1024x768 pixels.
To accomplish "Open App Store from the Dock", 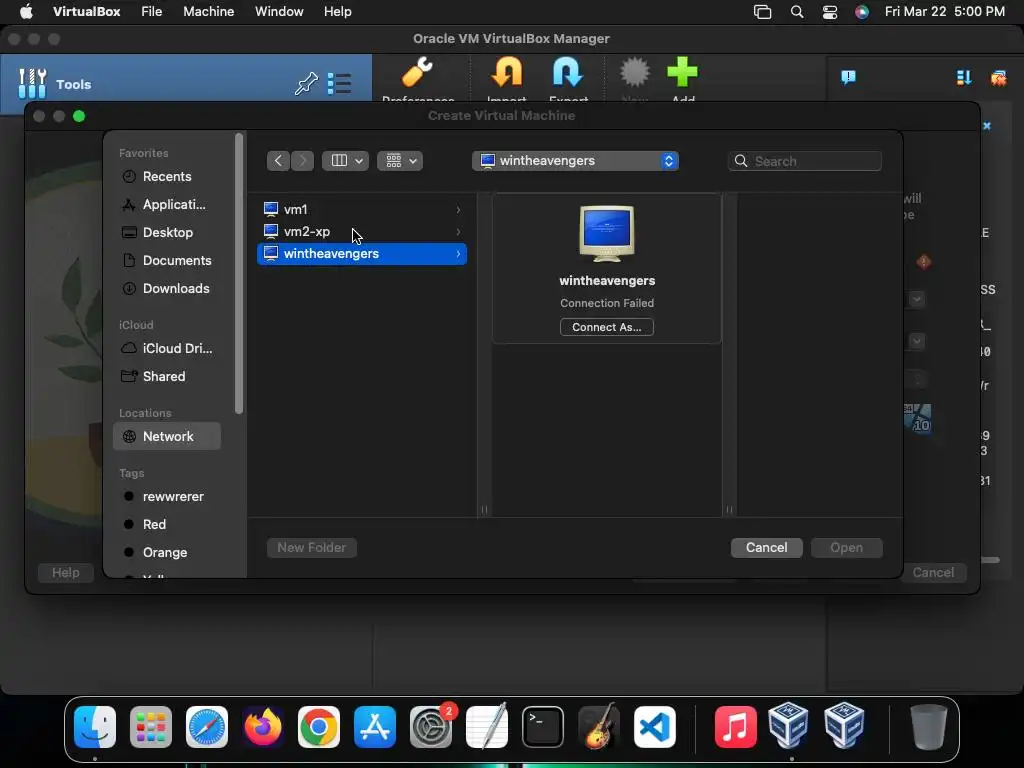I will pos(375,727).
